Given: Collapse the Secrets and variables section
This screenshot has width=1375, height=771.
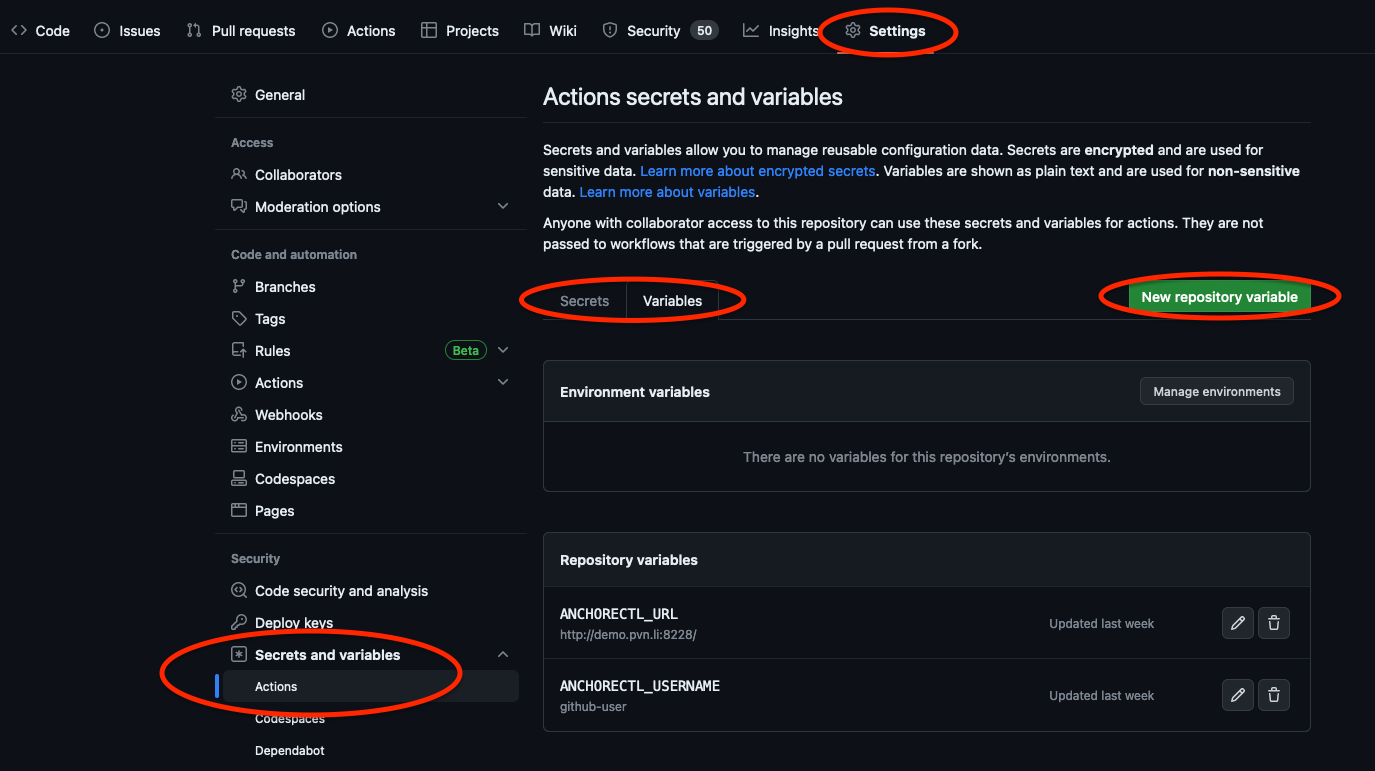Looking at the screenshot, I should tap(503, 655).
